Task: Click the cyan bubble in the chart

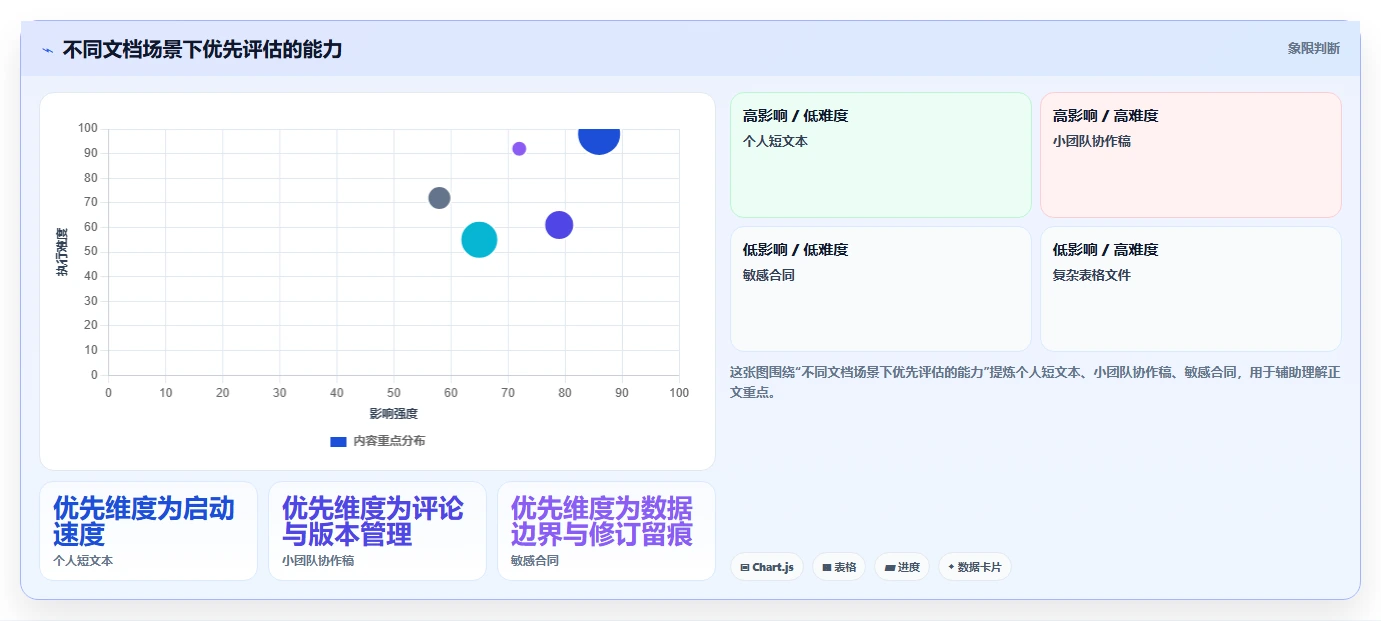Action: pyautogui.click(x=479, y=240)
